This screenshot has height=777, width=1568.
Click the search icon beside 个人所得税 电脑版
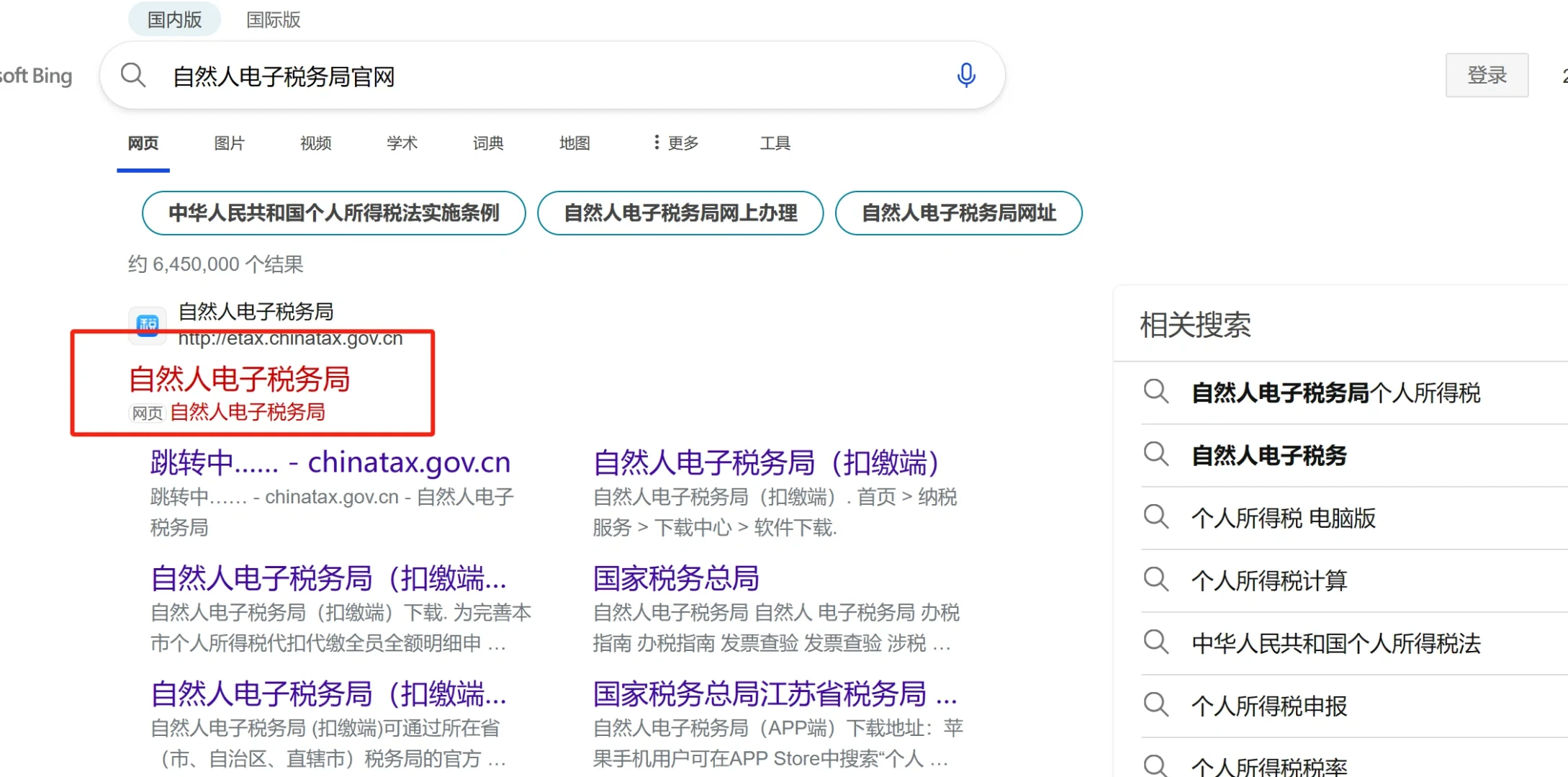coord(1155,517)
